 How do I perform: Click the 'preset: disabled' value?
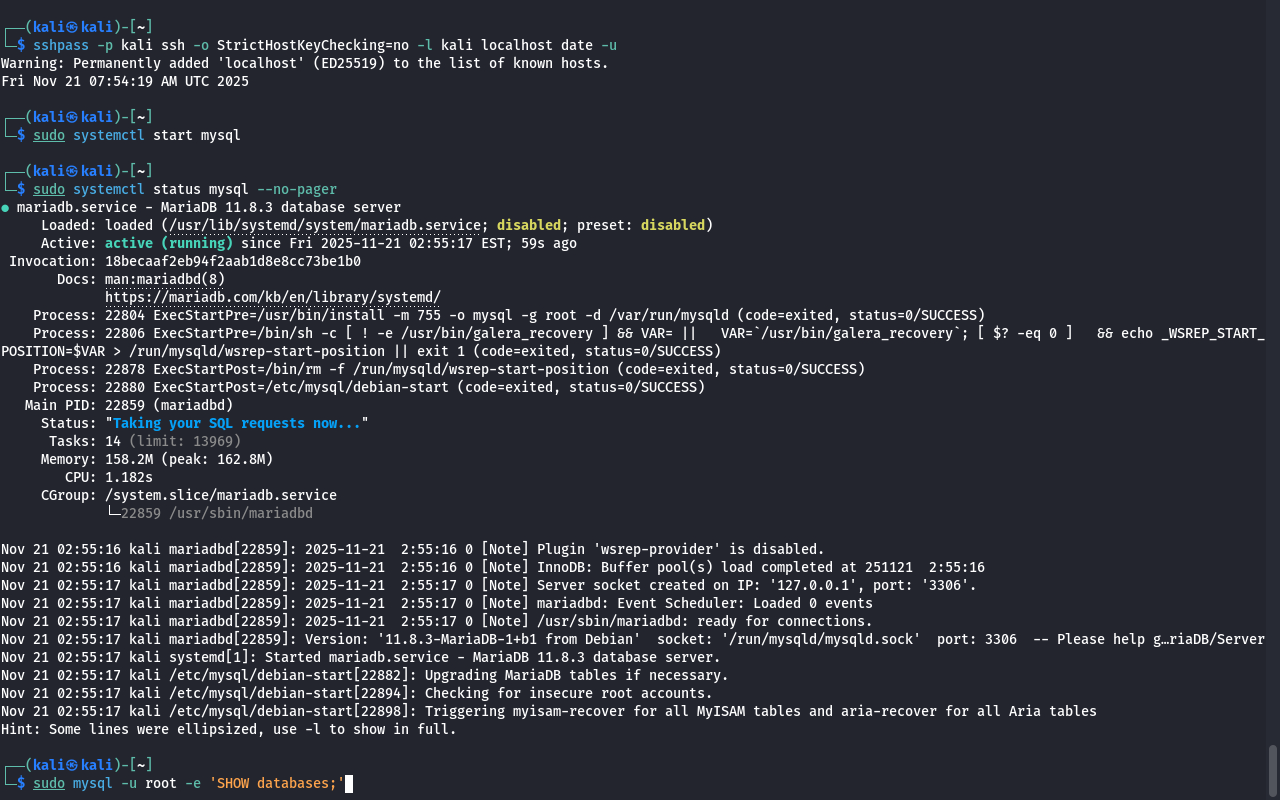click(x=676, y=225)
